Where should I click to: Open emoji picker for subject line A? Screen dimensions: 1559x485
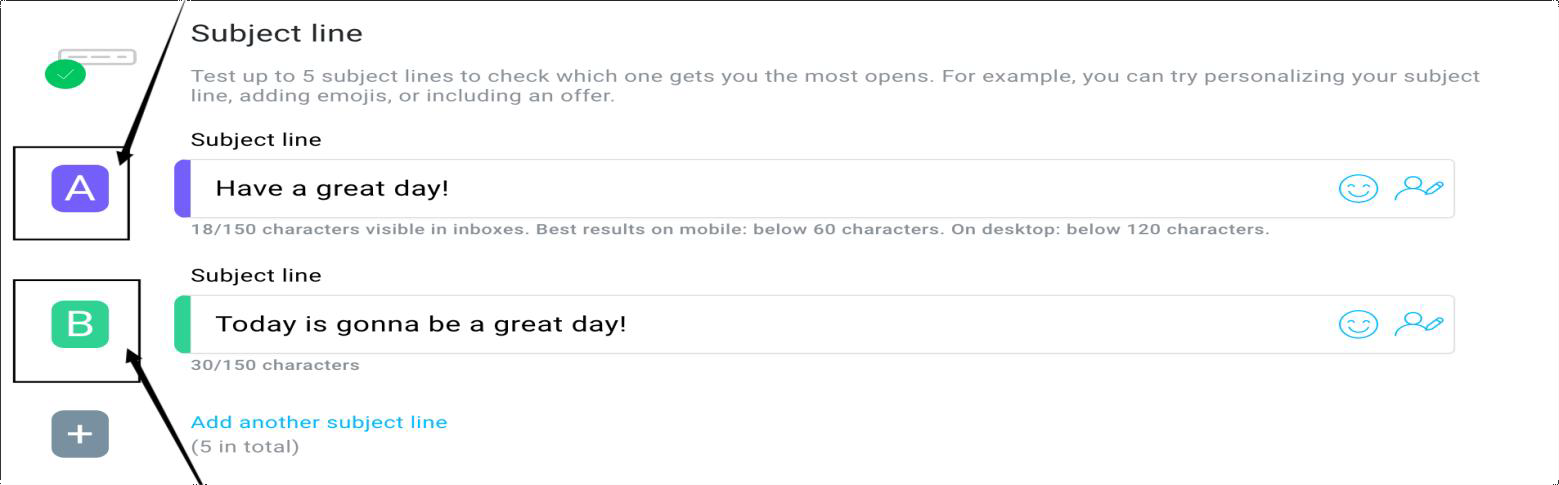point(1358,189)
